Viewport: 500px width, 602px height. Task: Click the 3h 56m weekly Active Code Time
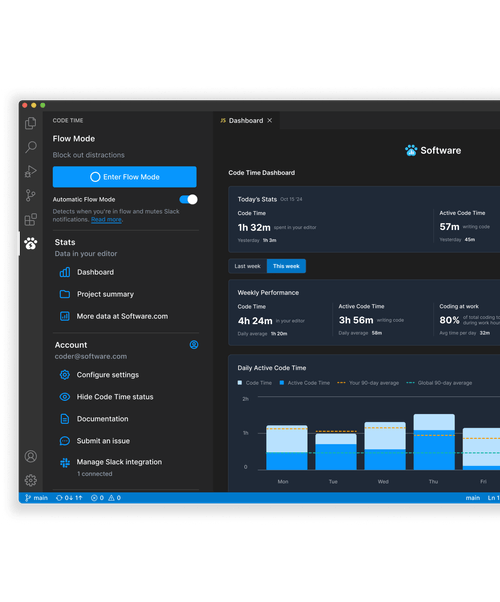(x=356, y=320)
